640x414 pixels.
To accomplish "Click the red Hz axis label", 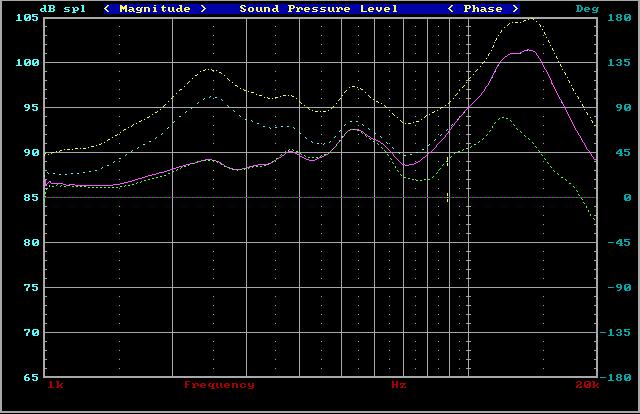I will (399, 385).
